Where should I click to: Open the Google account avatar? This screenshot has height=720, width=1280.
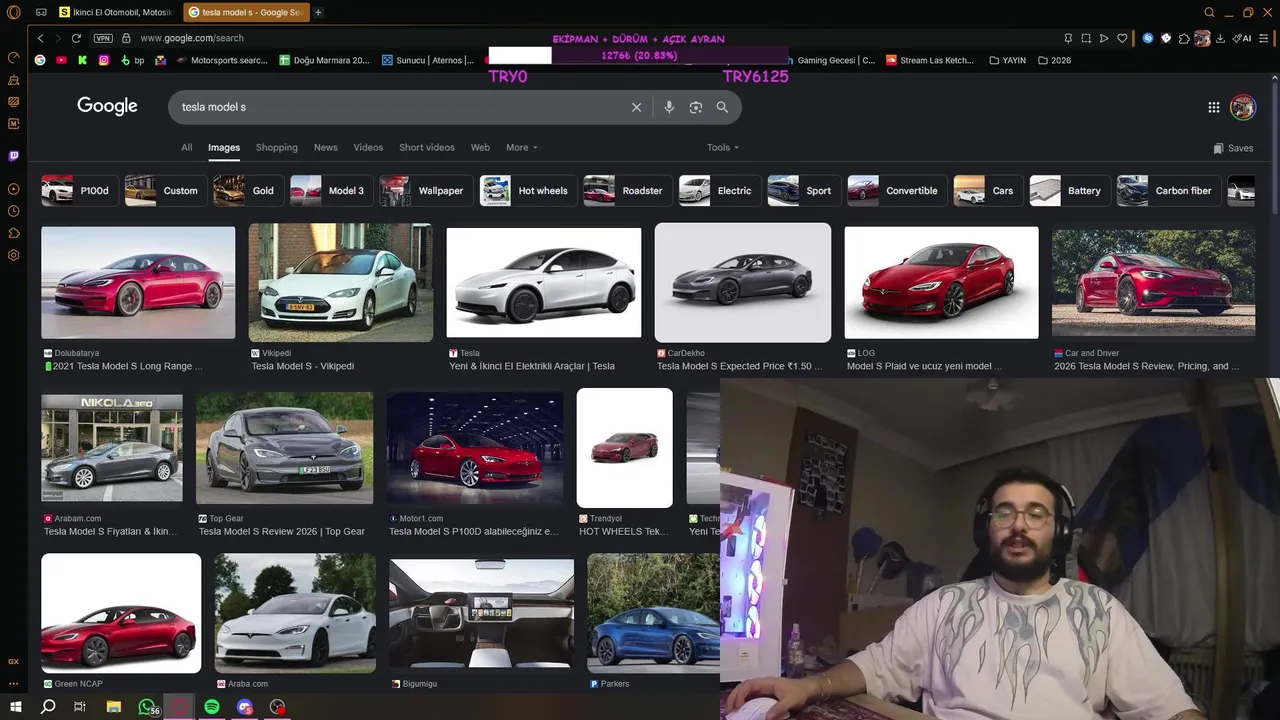point(1243,107)
